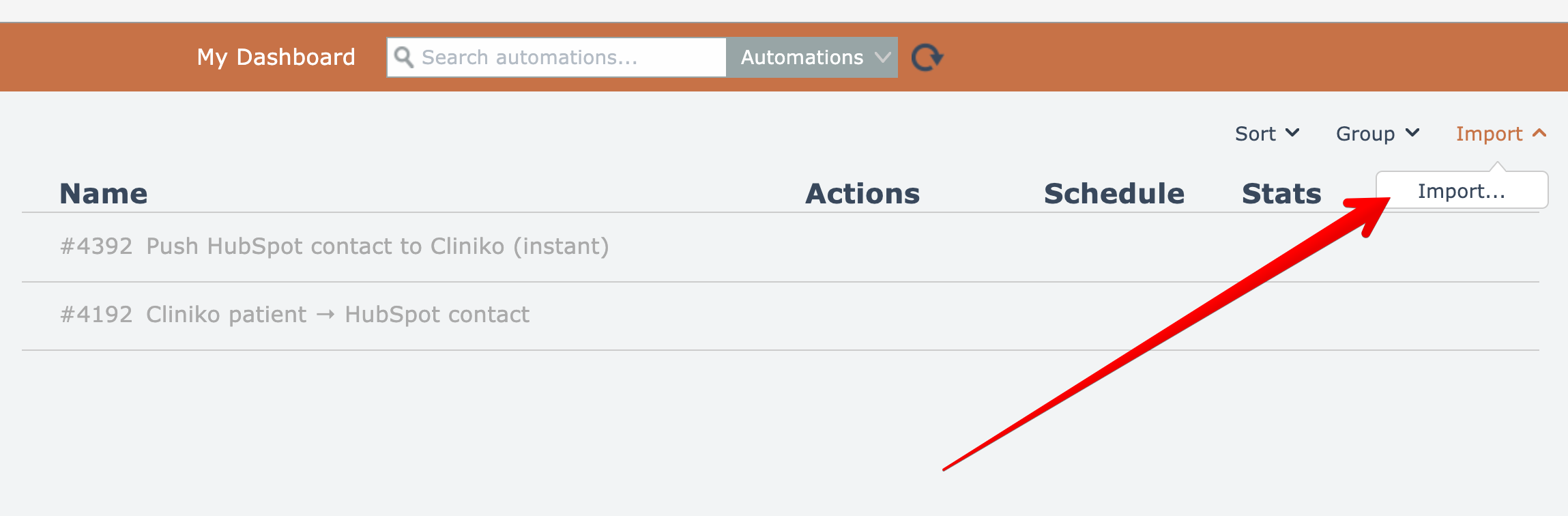Click the chevron next to Sort
This screenshot has height=516, width=1568.
click(x=1292, y=132)
